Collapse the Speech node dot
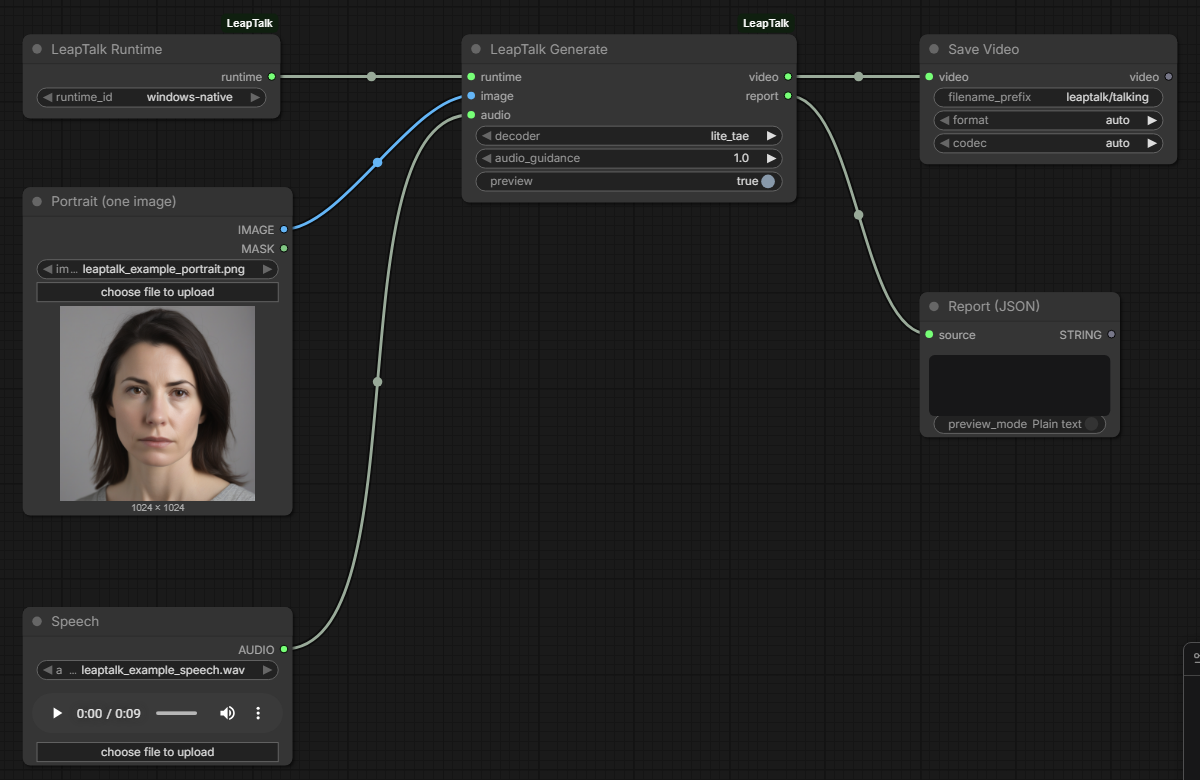The width and height of the screenshot is (1200, 780). click(x=37, y=621)
